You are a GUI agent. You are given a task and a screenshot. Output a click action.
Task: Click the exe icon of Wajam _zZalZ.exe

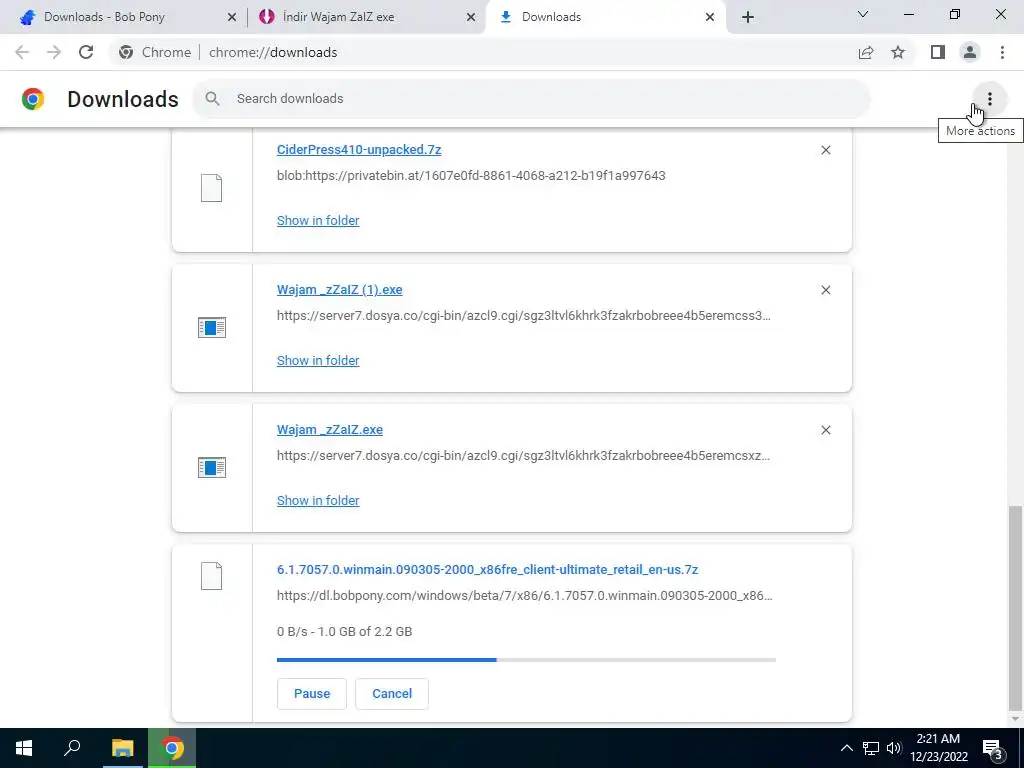click(x=212, y=468)
